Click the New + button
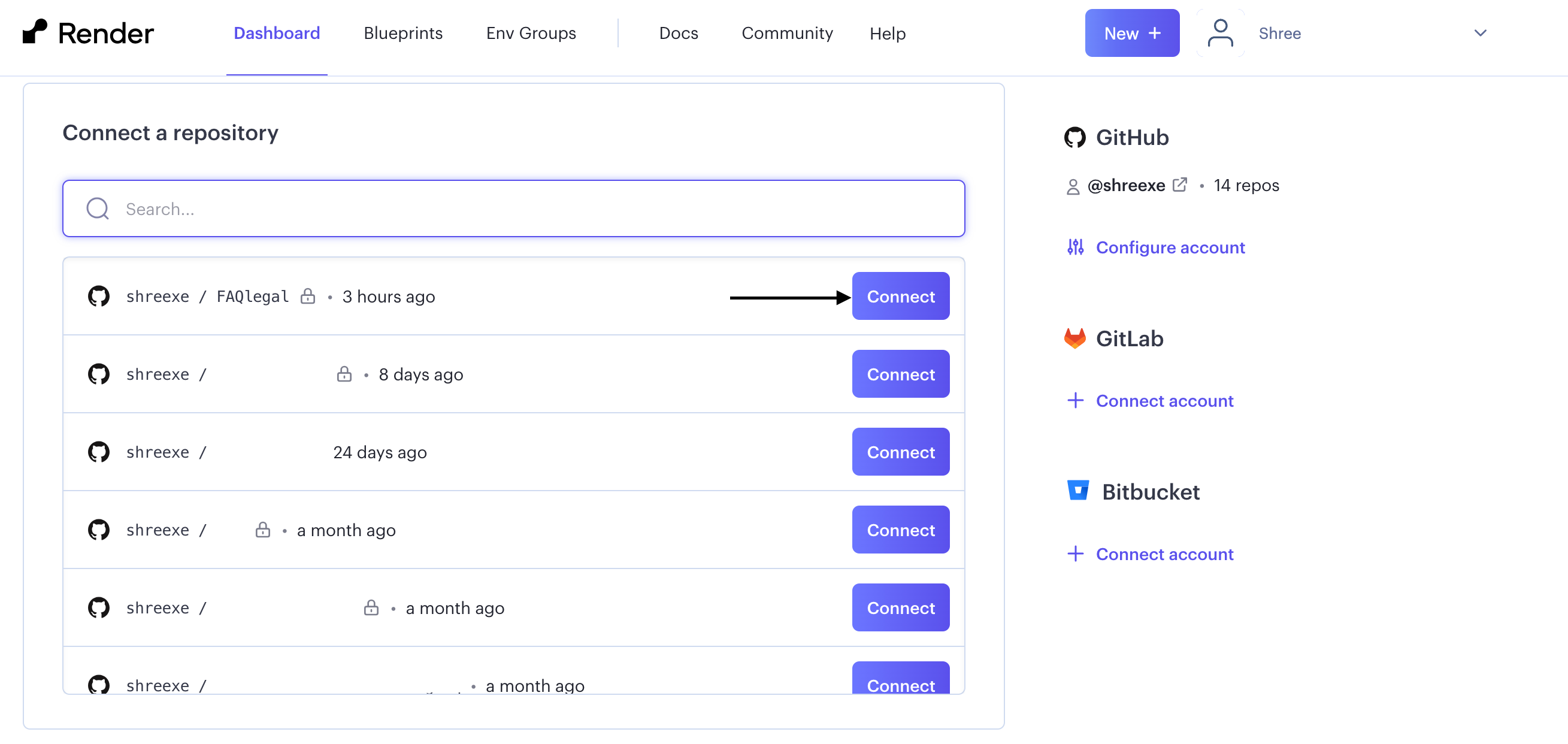Image resolution: width=1568 pixels, height=744 pixels. pos(1132,33)
